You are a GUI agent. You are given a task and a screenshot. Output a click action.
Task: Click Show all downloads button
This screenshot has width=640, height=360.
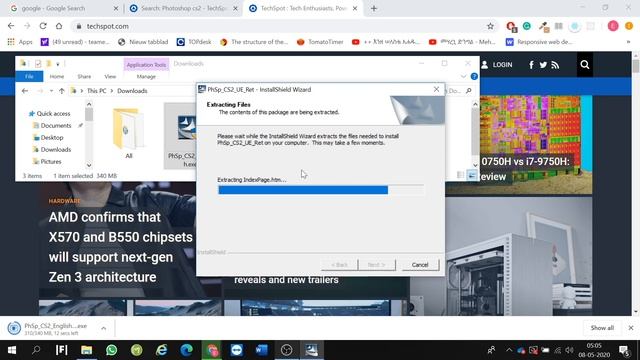coord(602,328)
